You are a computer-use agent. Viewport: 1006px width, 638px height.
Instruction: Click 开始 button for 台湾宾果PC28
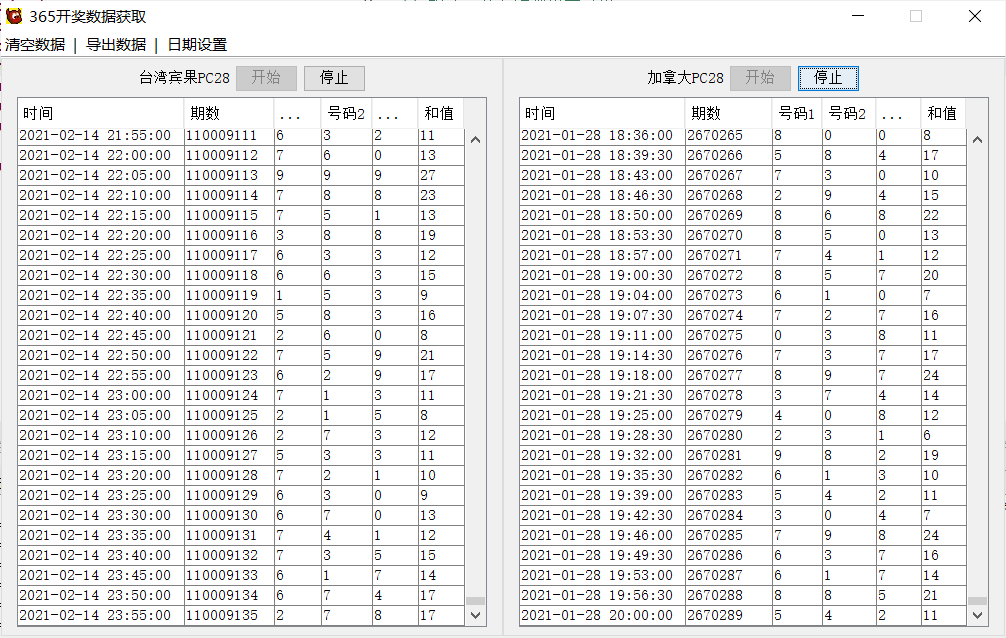pos(266,78)
